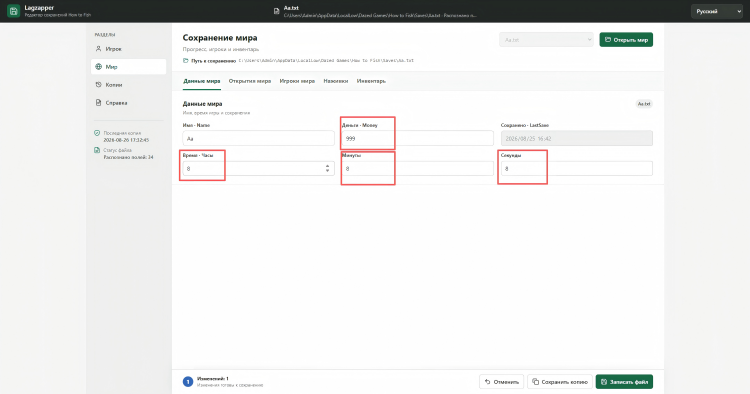The height and width of the screenshot is (394, 750).
Task: Click the hours field stepper arrows
Action: pyautogui.click(x=327, y=168)
